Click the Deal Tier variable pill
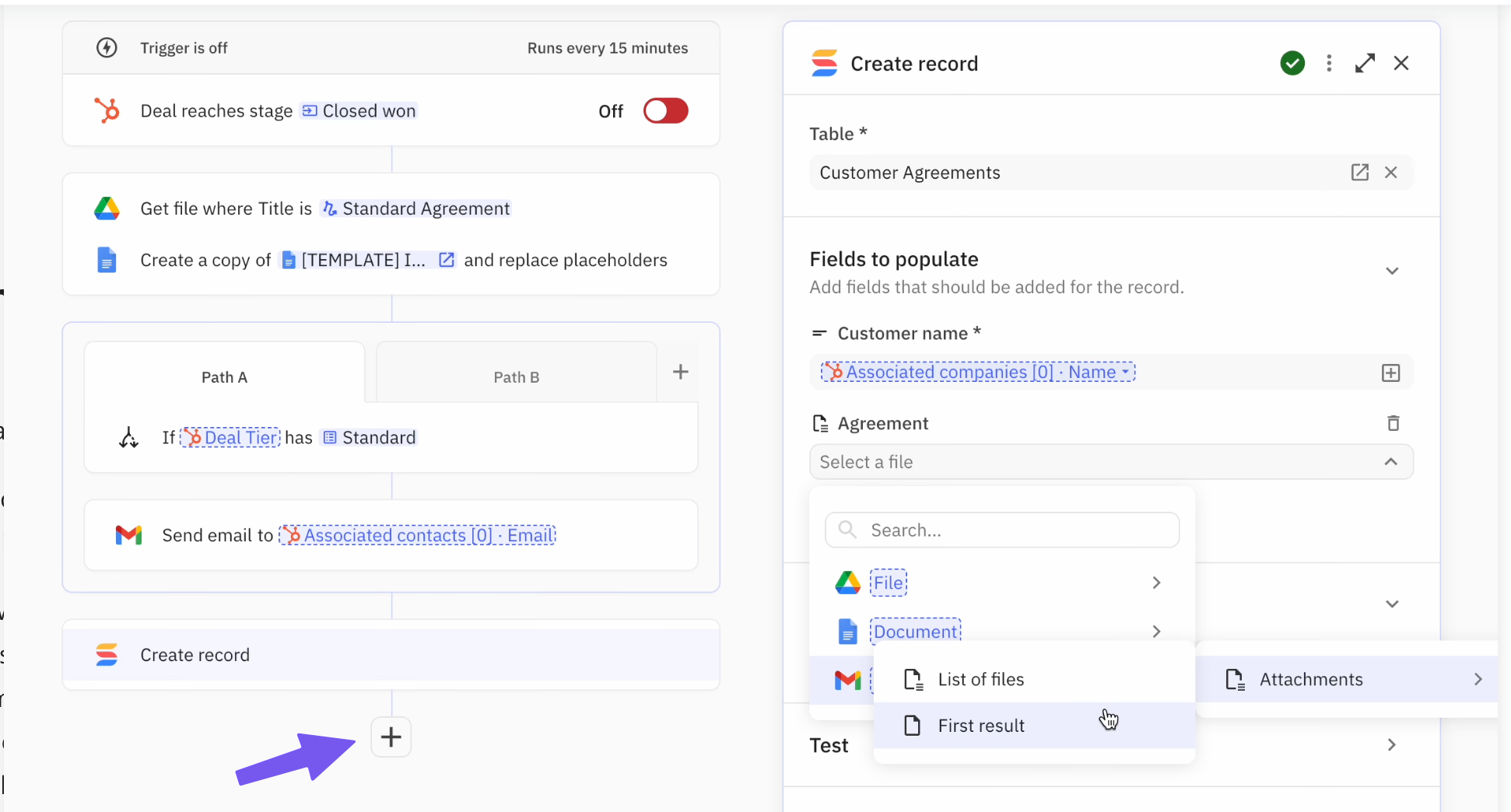The image size is (1511, 812). pos(230,437)
